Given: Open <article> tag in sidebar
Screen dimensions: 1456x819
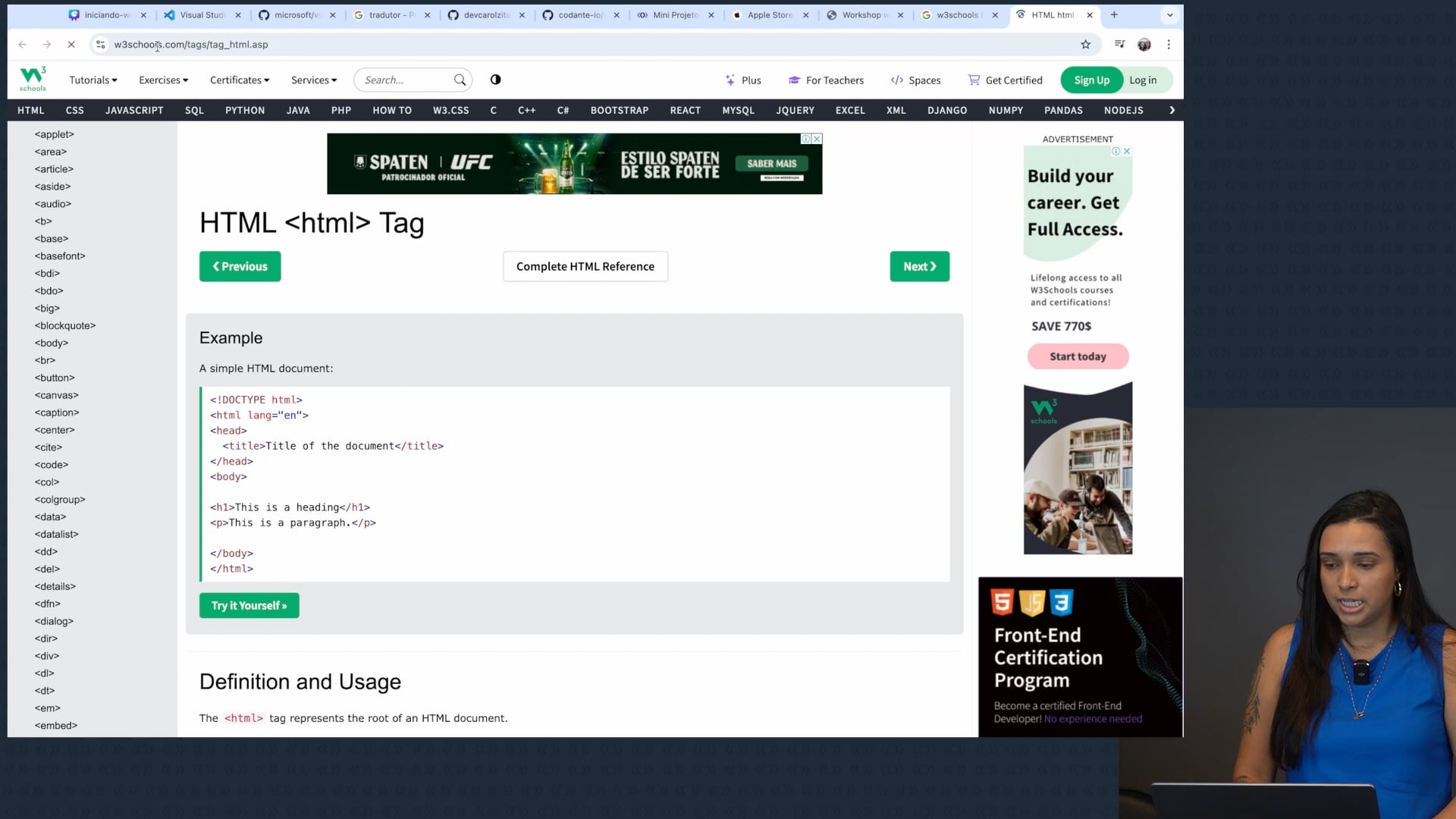Looking at the screenshot, I should (x=54, y=169).
